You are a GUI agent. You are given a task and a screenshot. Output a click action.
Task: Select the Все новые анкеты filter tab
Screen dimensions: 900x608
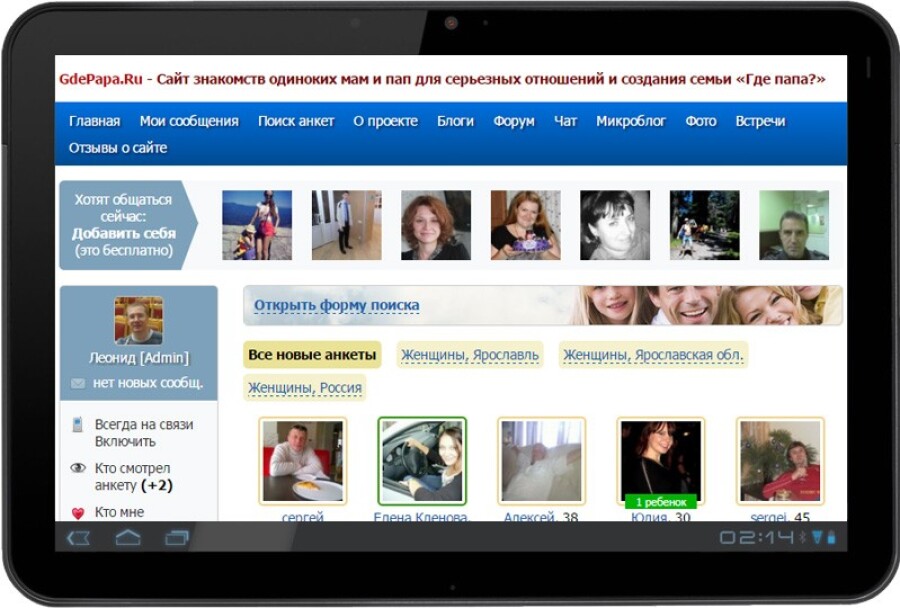coord(312,355)
